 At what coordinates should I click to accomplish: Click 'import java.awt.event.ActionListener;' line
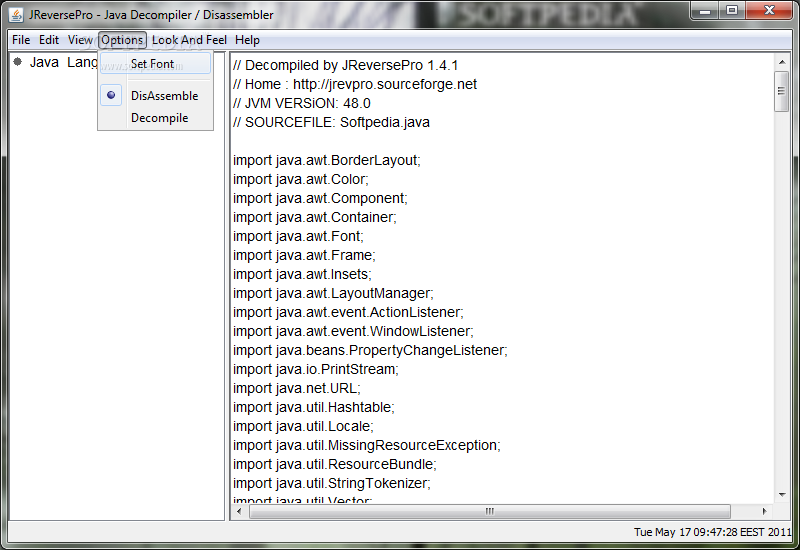(x=348, y=312)
